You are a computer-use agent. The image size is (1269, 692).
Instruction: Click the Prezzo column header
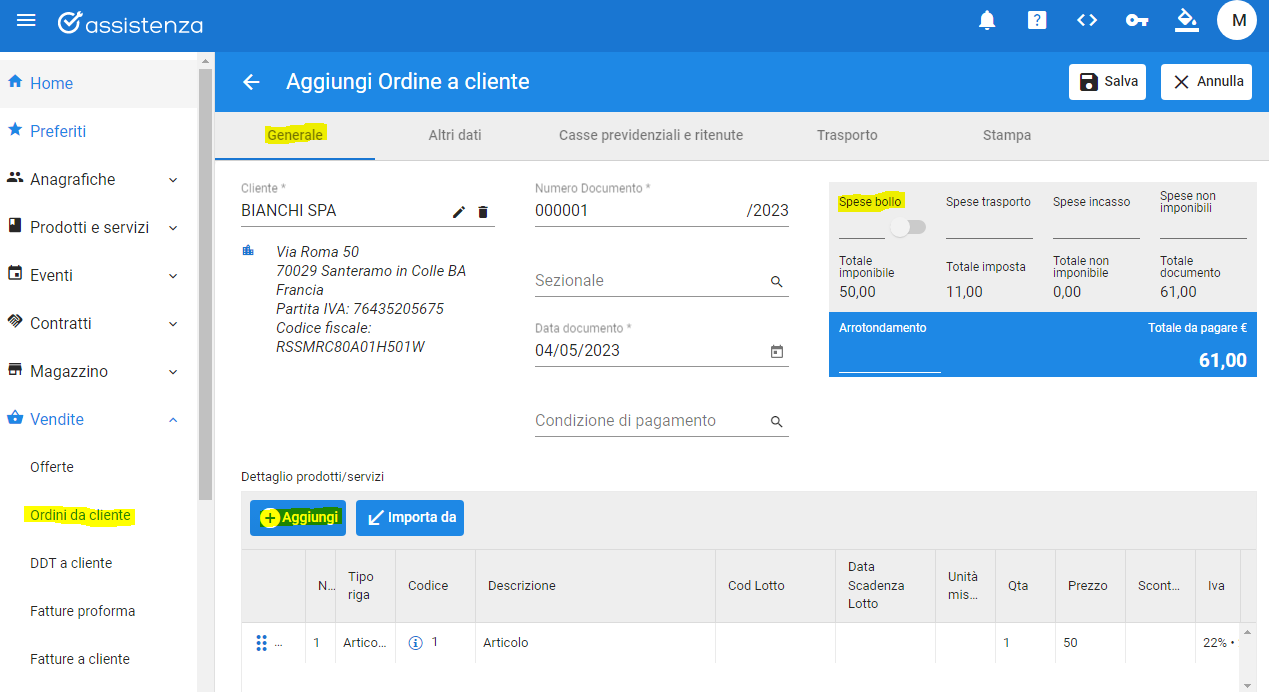[1090, 586]
